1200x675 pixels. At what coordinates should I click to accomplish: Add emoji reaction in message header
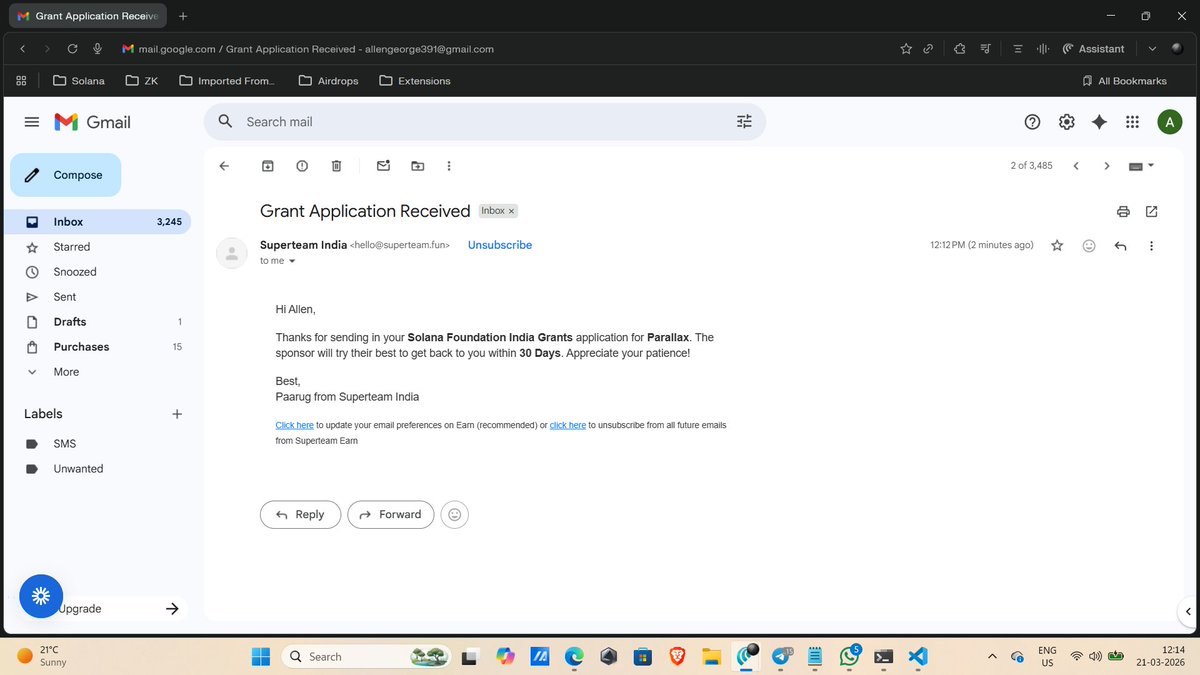1089,245
